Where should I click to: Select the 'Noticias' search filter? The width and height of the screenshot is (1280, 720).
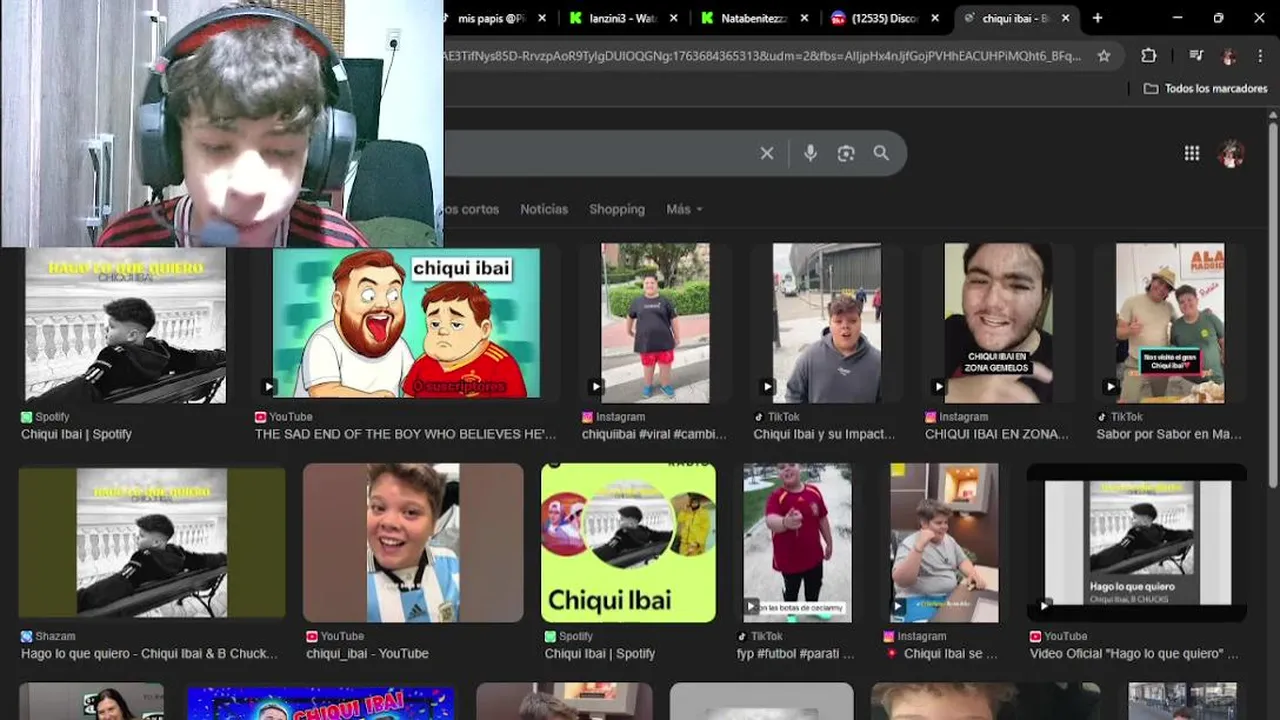tap(544, 209)
